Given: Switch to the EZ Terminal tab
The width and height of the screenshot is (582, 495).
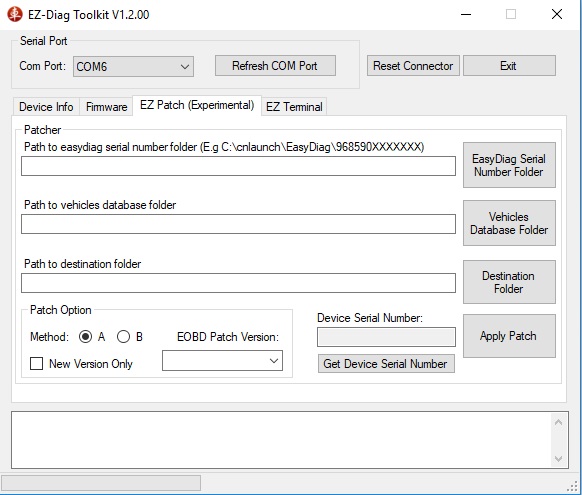Looking at the screenshot, I should click(x=294, y=107).
